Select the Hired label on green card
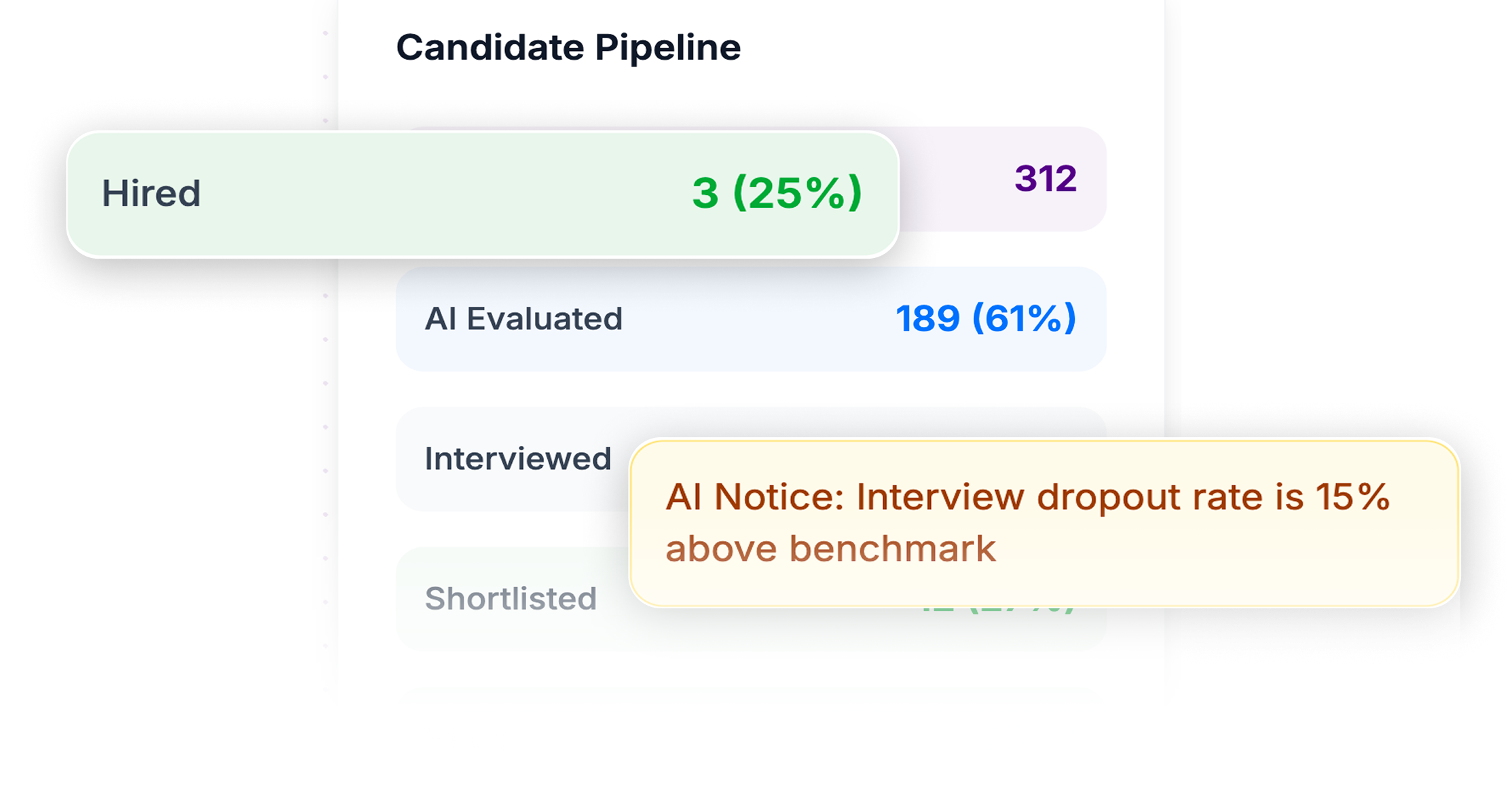This screenshot has height=812, width=1512. tap(151, 193)
